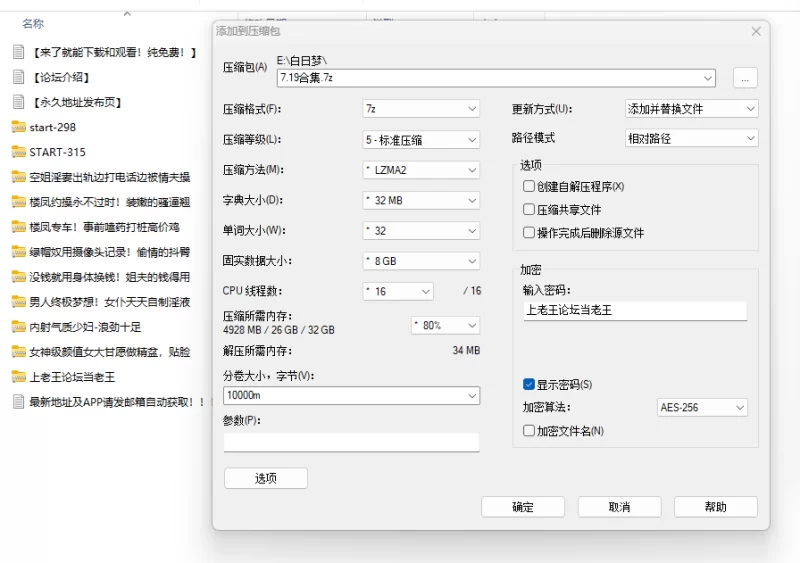
Task: Close the 添加到压缩包 dialog
Action: click(x=756, y=31)
